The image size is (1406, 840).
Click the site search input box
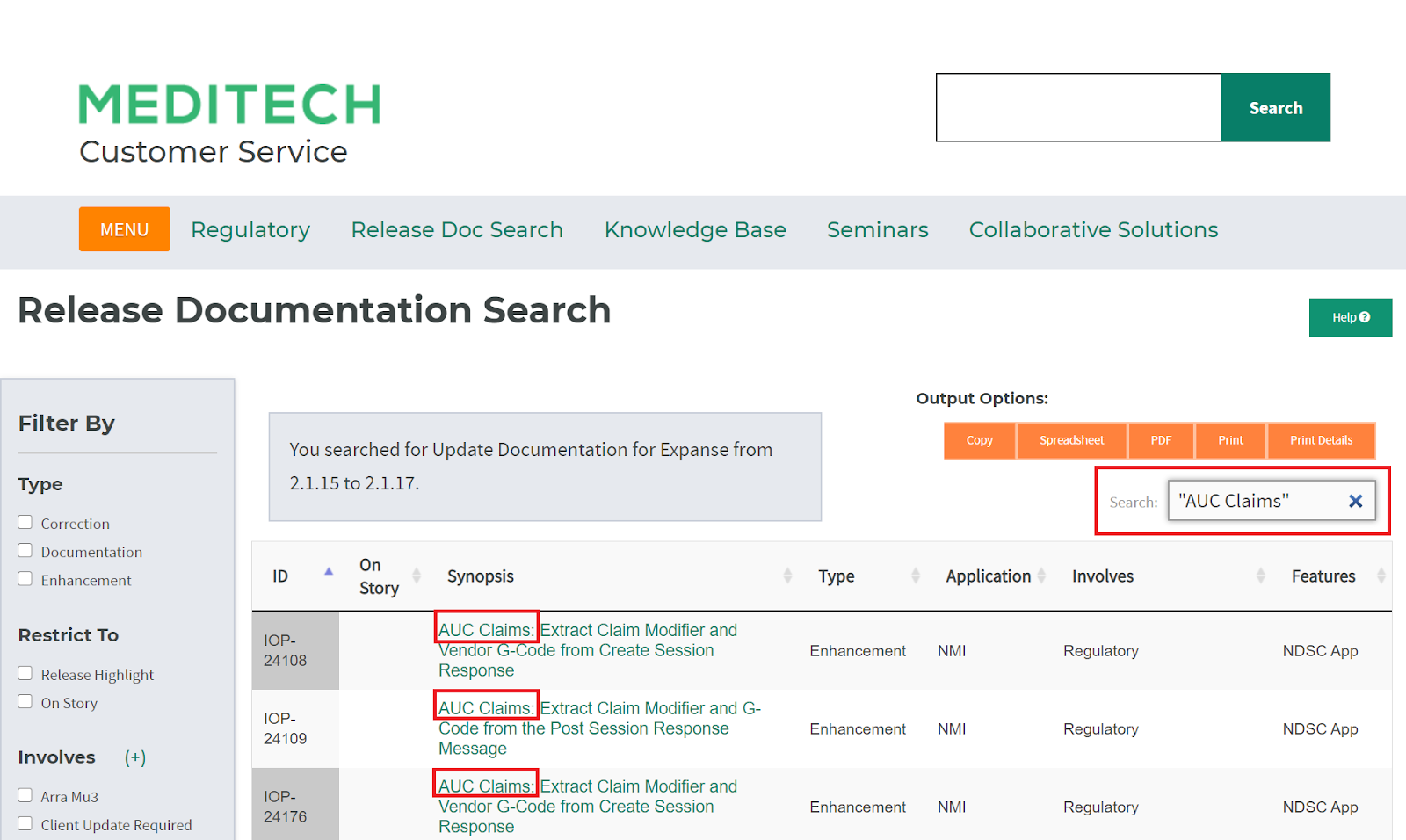point(1079,107)
